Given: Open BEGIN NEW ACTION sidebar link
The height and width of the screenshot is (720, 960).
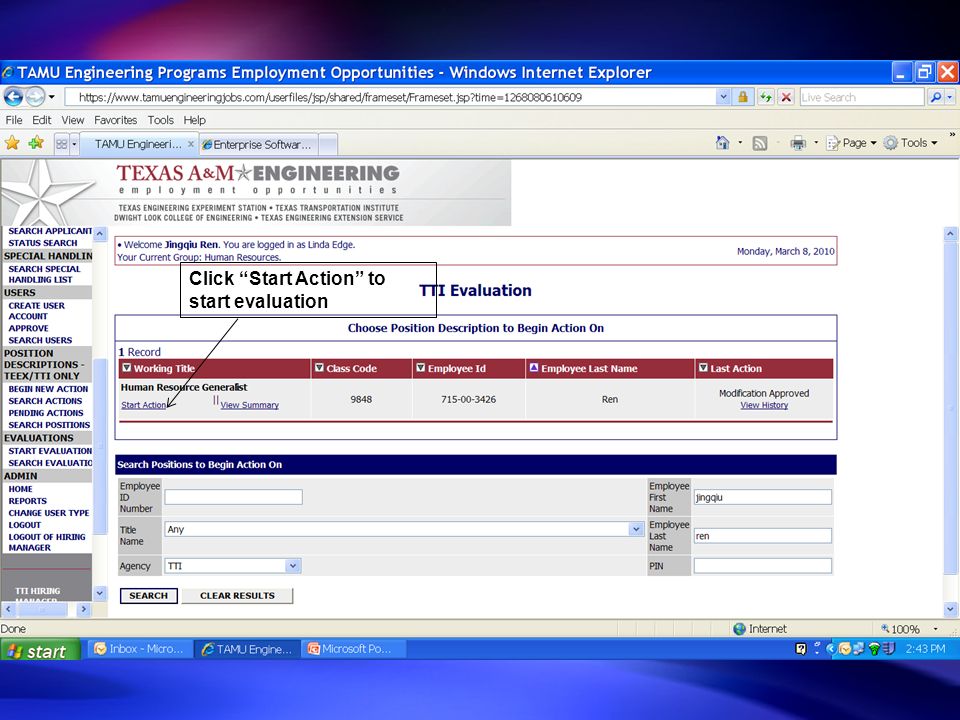Looking at the screenshot, I should [x=48, y=389].
